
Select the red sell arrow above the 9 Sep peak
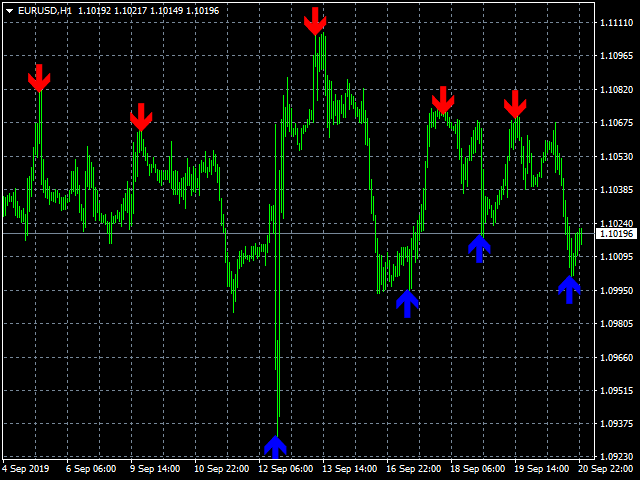pyautogui.click(x=141, y=117)
